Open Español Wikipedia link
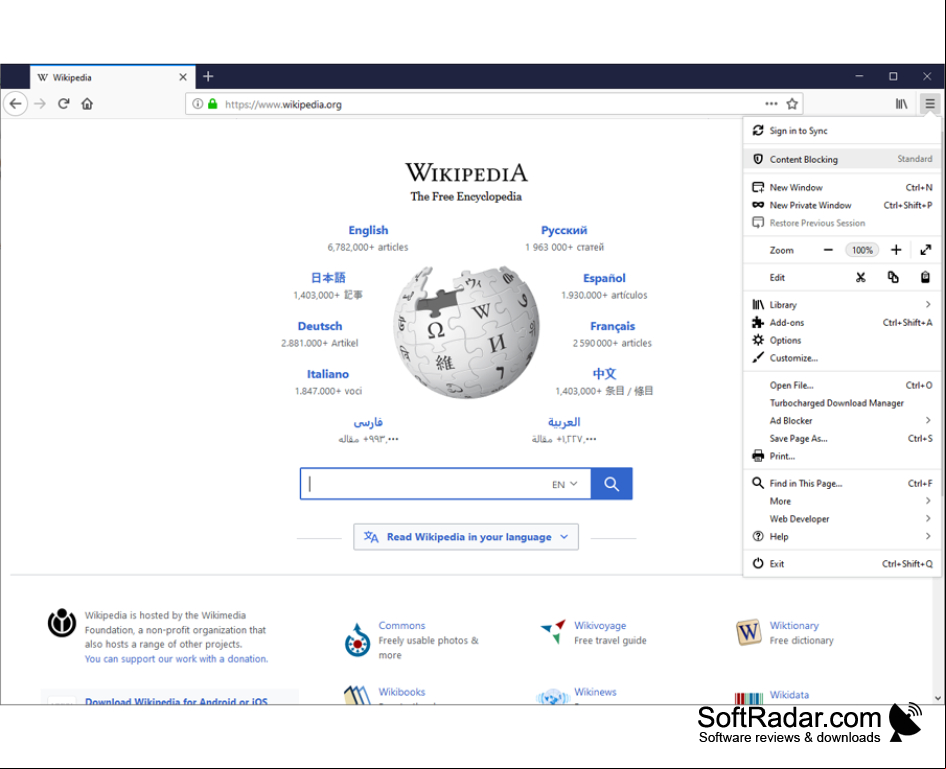946x769 pixels. 604,278
